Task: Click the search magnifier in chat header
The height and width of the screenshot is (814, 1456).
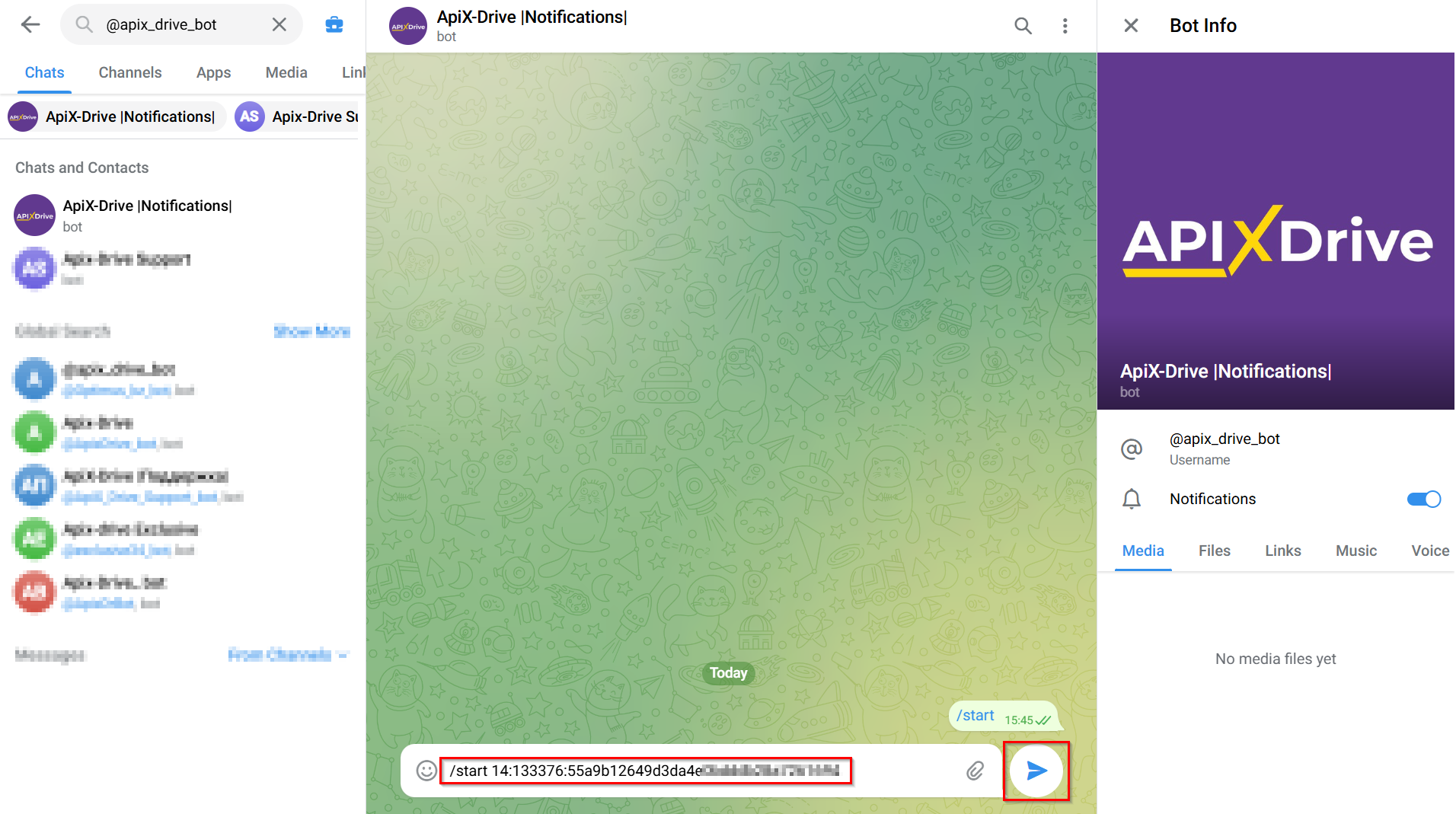Action: pyautogui.click(x=1023, y=26)
